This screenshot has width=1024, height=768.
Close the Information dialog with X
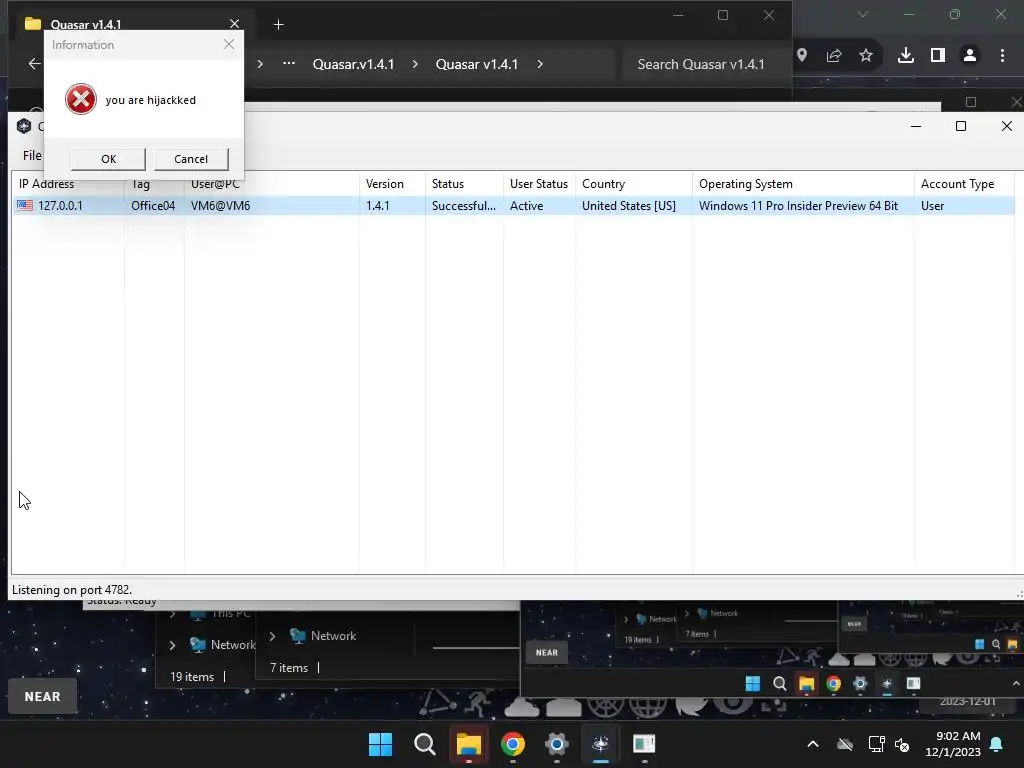point(229,44)
